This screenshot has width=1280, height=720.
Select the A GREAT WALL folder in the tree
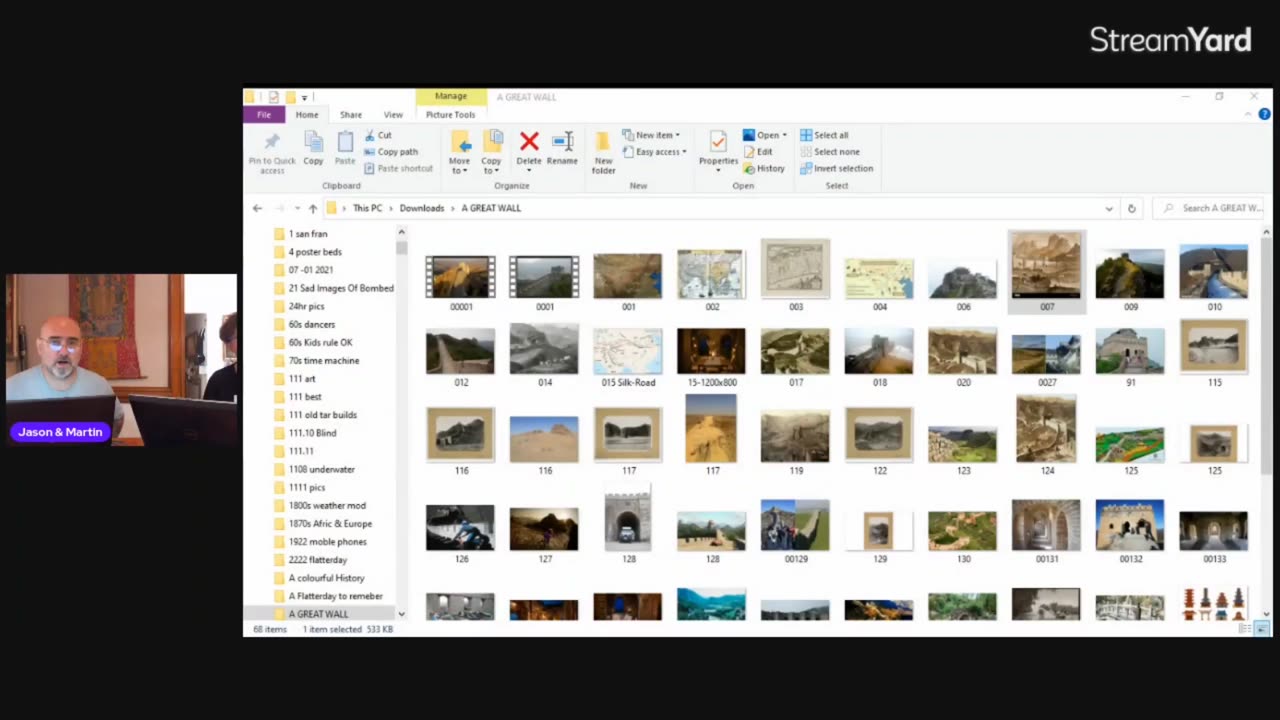[319, 614]
